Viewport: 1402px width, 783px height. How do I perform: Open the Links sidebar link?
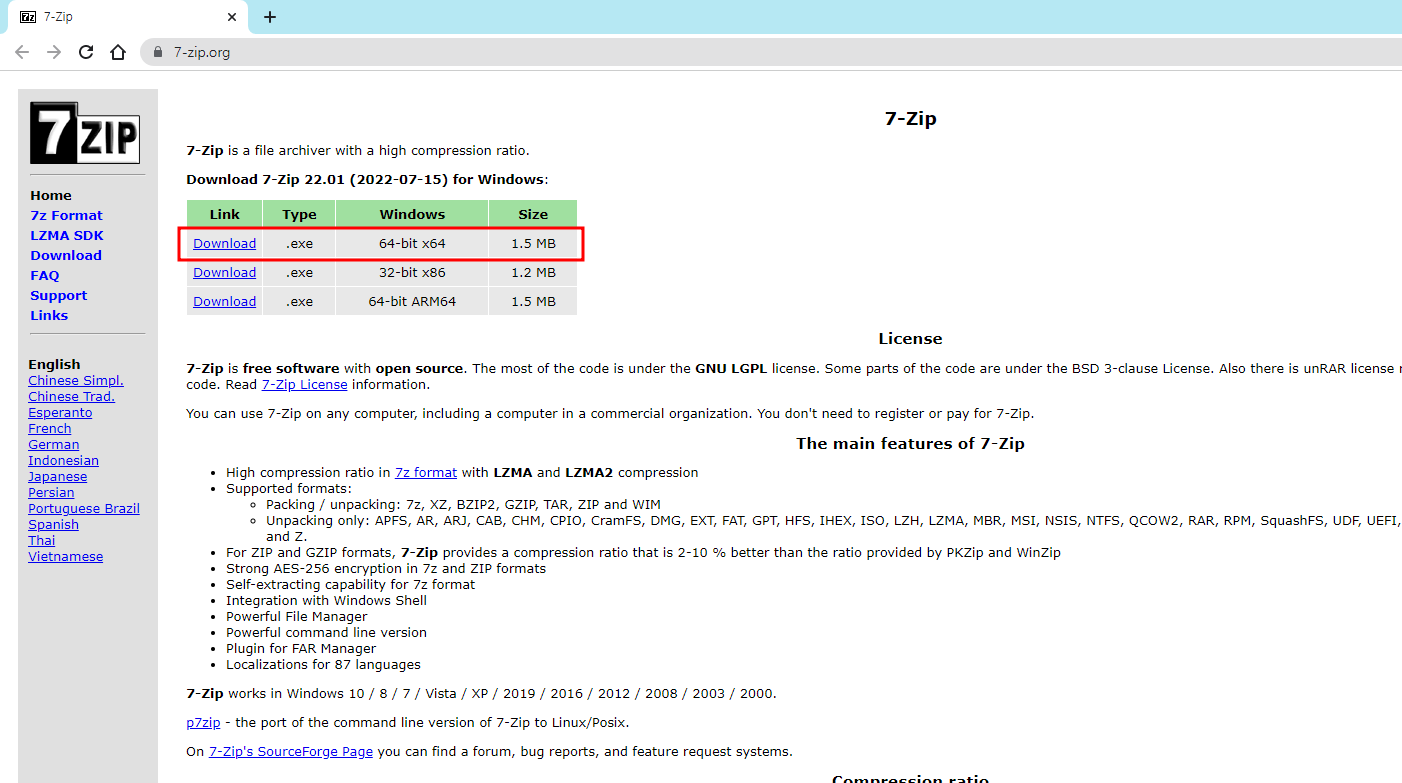point(49,316)
